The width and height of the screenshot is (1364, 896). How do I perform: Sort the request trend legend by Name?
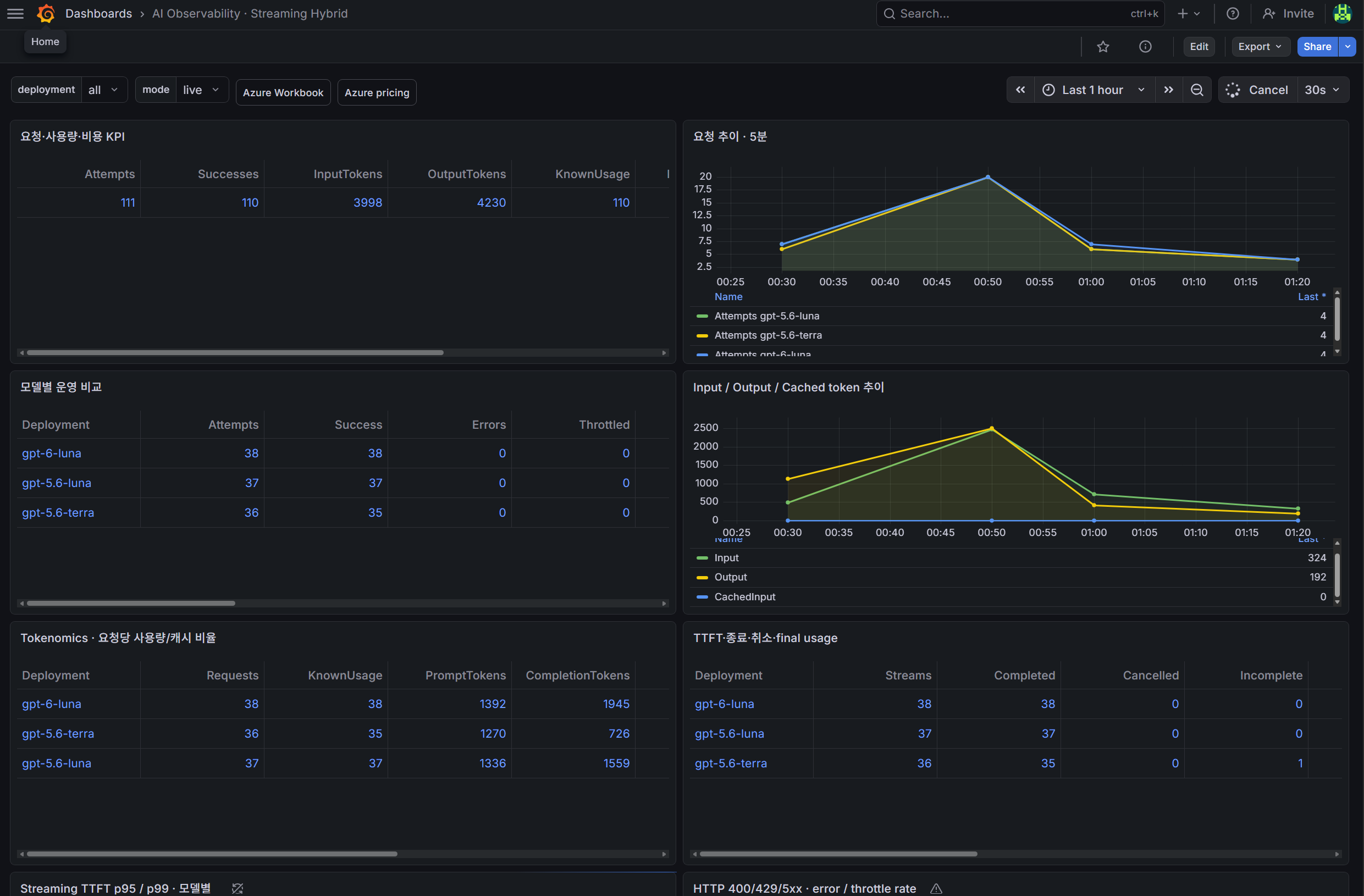click(728, 297)
